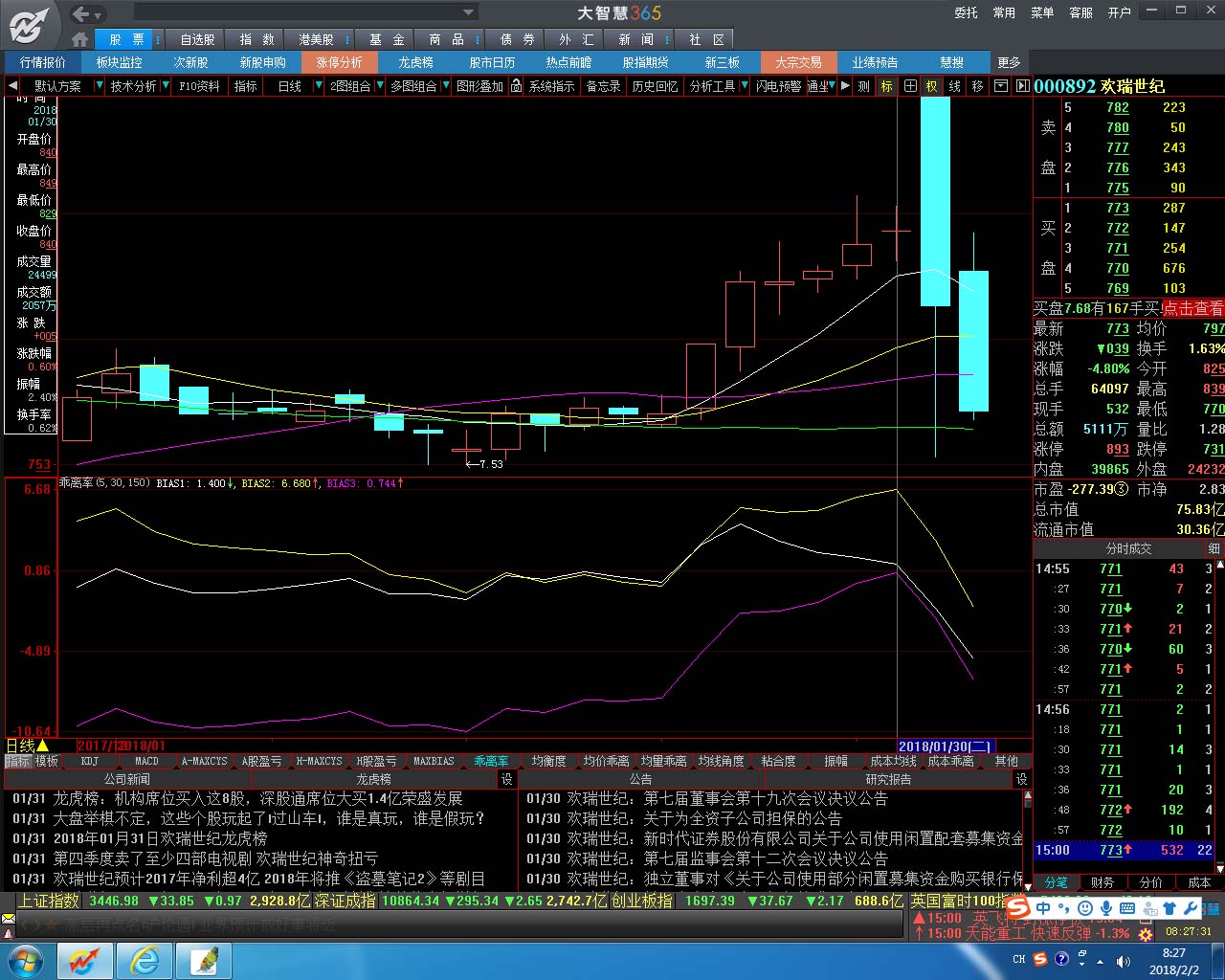Switch to the 自选股 tab
1225x980 pixels.
pos(197,39)
